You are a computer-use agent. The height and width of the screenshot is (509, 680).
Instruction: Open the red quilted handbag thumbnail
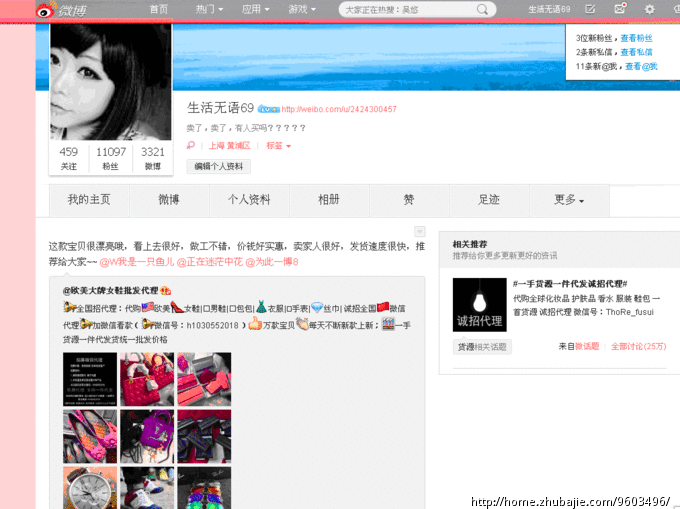pyautogui.click(x=147, y=379)
